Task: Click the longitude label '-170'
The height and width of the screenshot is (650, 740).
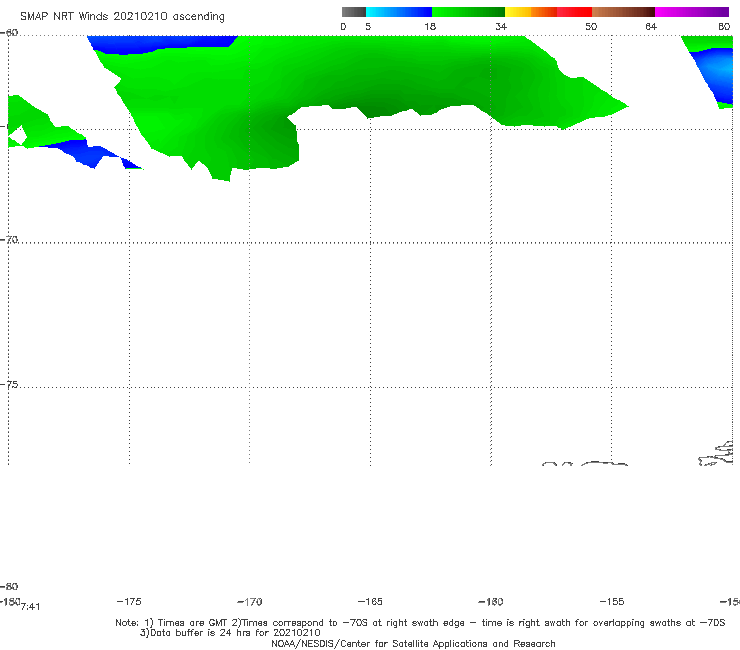Action: coord(250,602)
